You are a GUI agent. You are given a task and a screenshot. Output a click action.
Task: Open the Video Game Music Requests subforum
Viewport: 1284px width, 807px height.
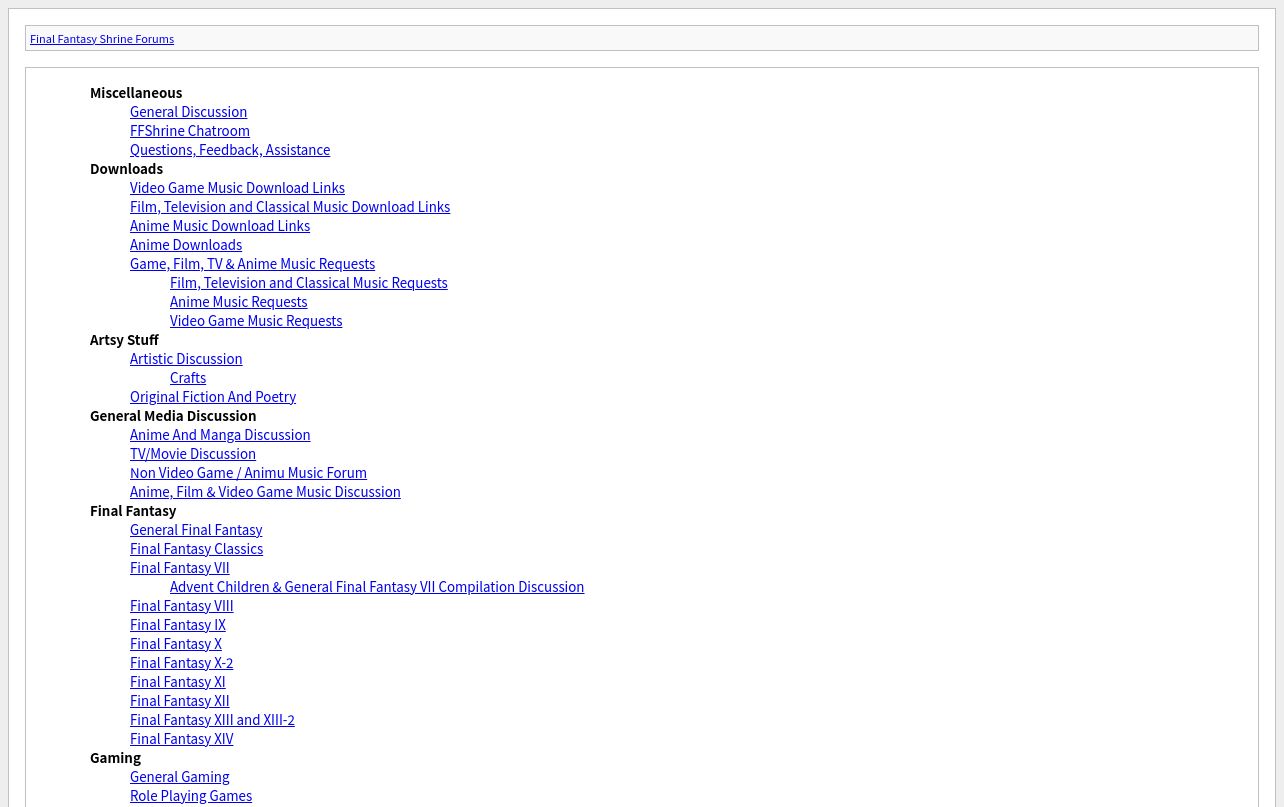(x=256, y=321)
